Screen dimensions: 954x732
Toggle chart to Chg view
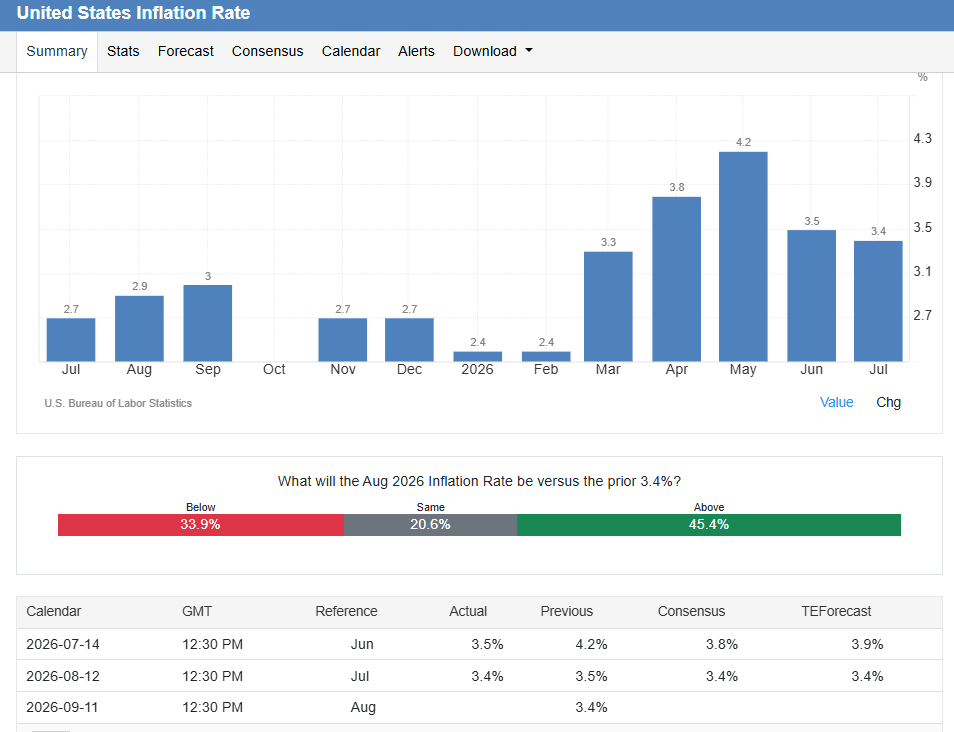tap(888, 402)
